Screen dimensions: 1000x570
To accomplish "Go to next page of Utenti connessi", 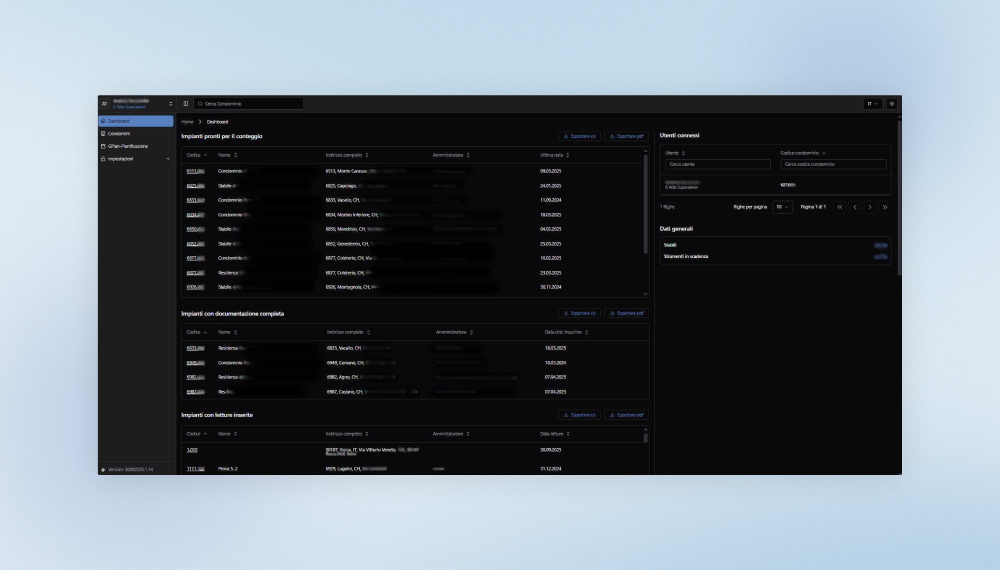I will [869, 207].
